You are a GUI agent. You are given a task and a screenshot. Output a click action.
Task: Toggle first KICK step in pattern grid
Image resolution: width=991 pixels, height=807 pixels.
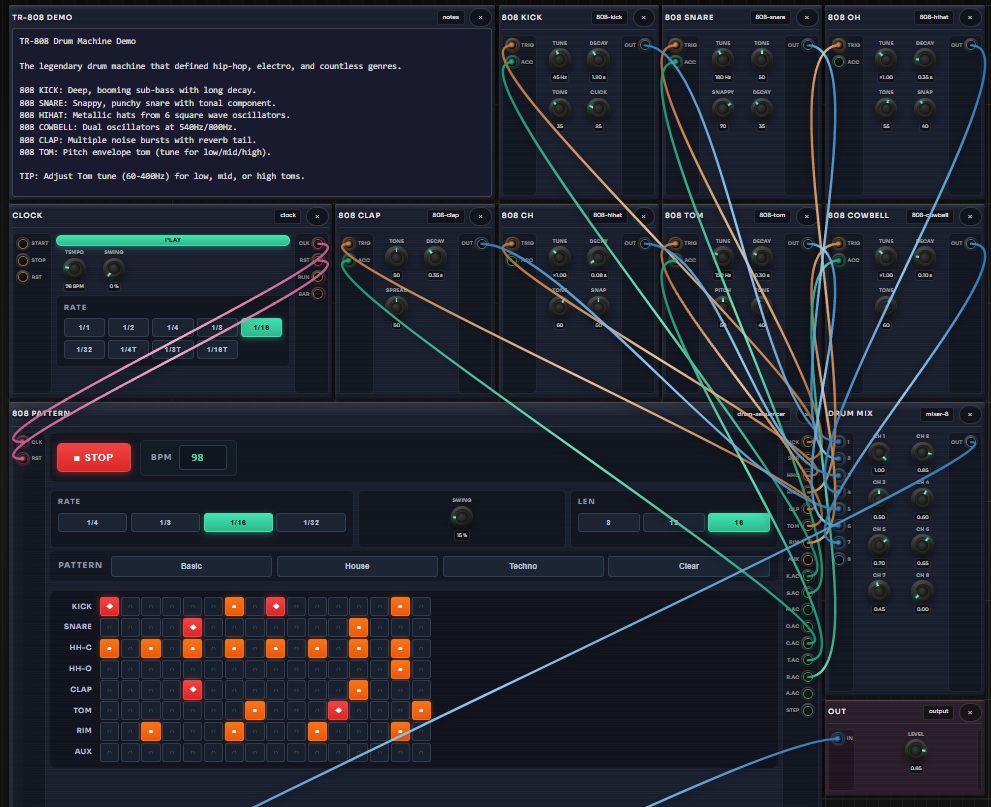[110, 606]
